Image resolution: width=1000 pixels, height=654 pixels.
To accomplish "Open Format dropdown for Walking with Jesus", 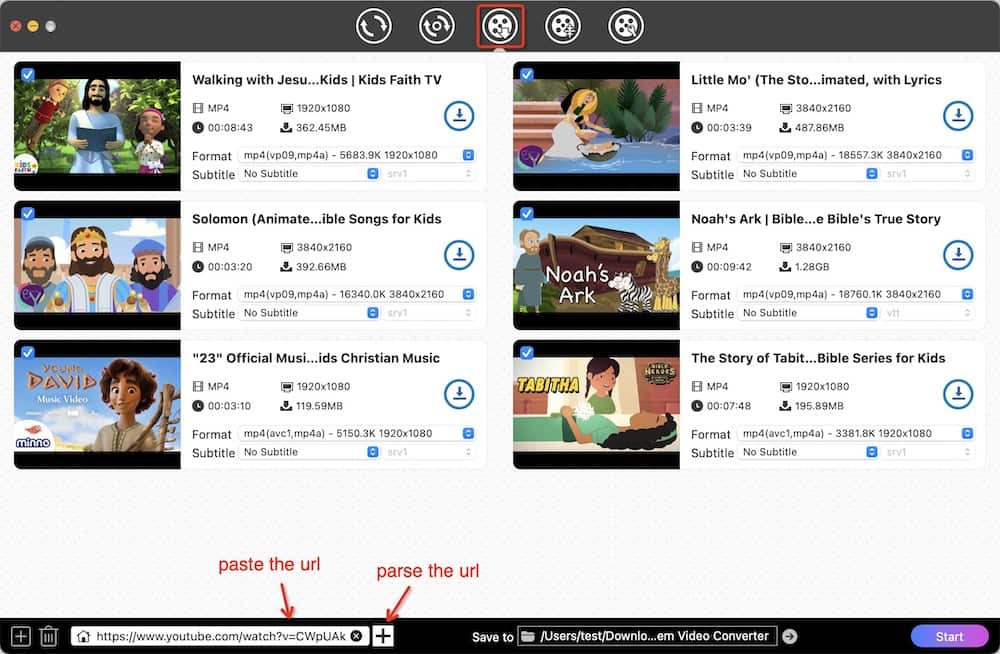I will click(x=357, y=155).
